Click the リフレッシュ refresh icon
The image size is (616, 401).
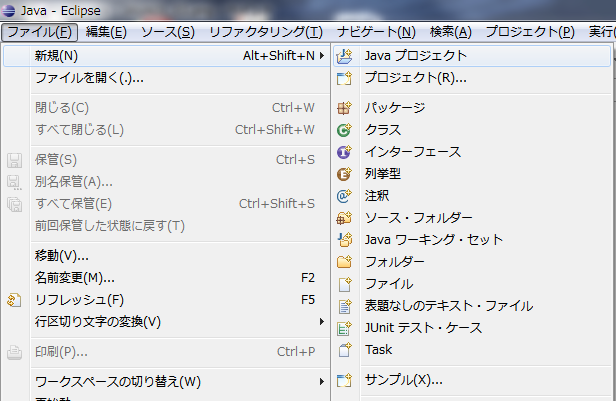(x=14, y=300)
